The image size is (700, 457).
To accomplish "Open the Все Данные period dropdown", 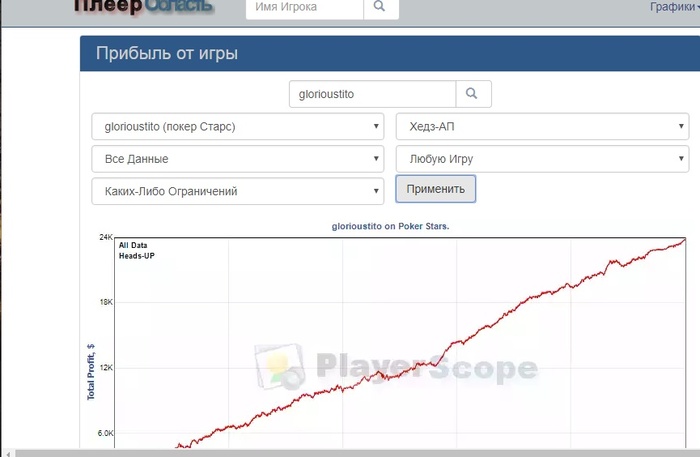I will tap(238, 159).
